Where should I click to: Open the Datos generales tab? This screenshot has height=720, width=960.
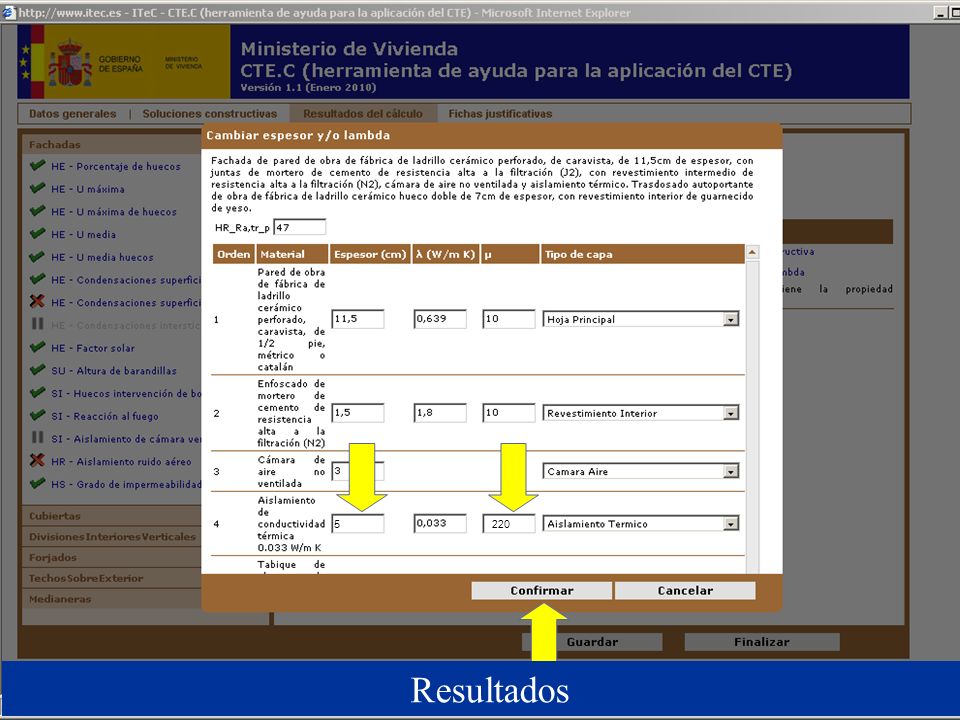(72, 113)
